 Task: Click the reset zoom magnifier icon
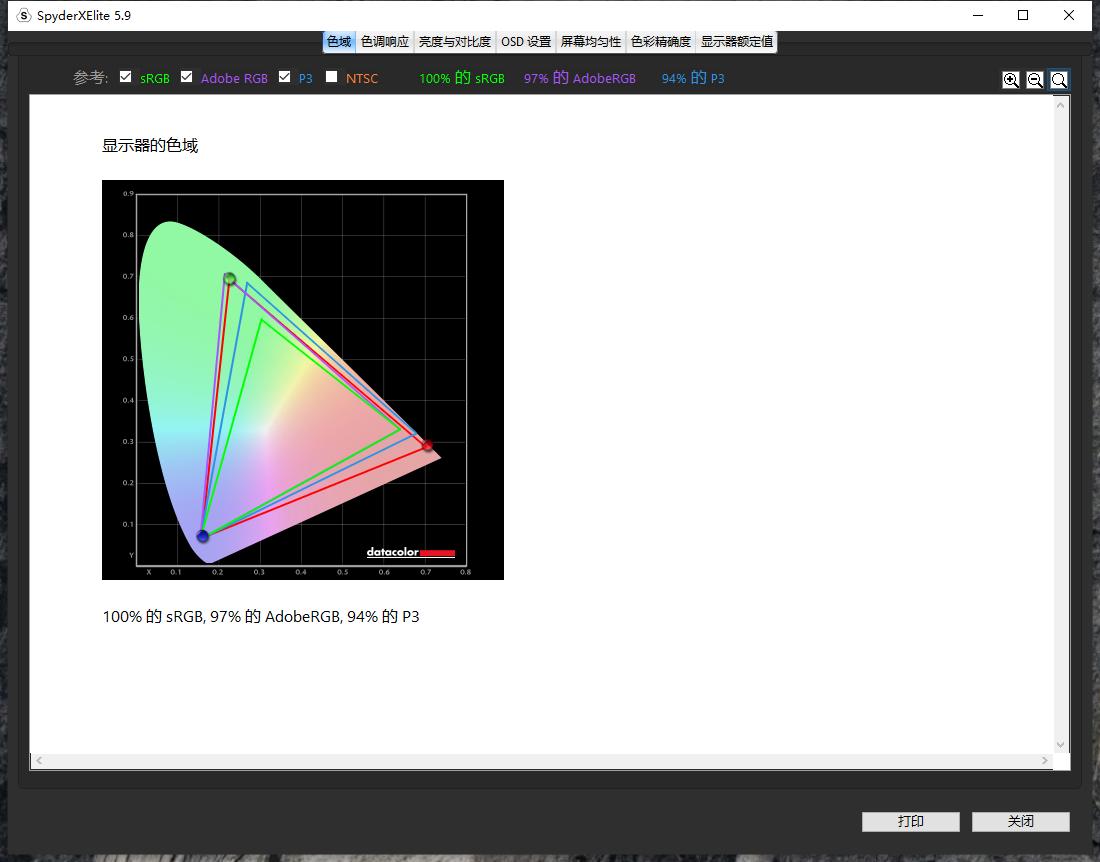(1059, 80)
